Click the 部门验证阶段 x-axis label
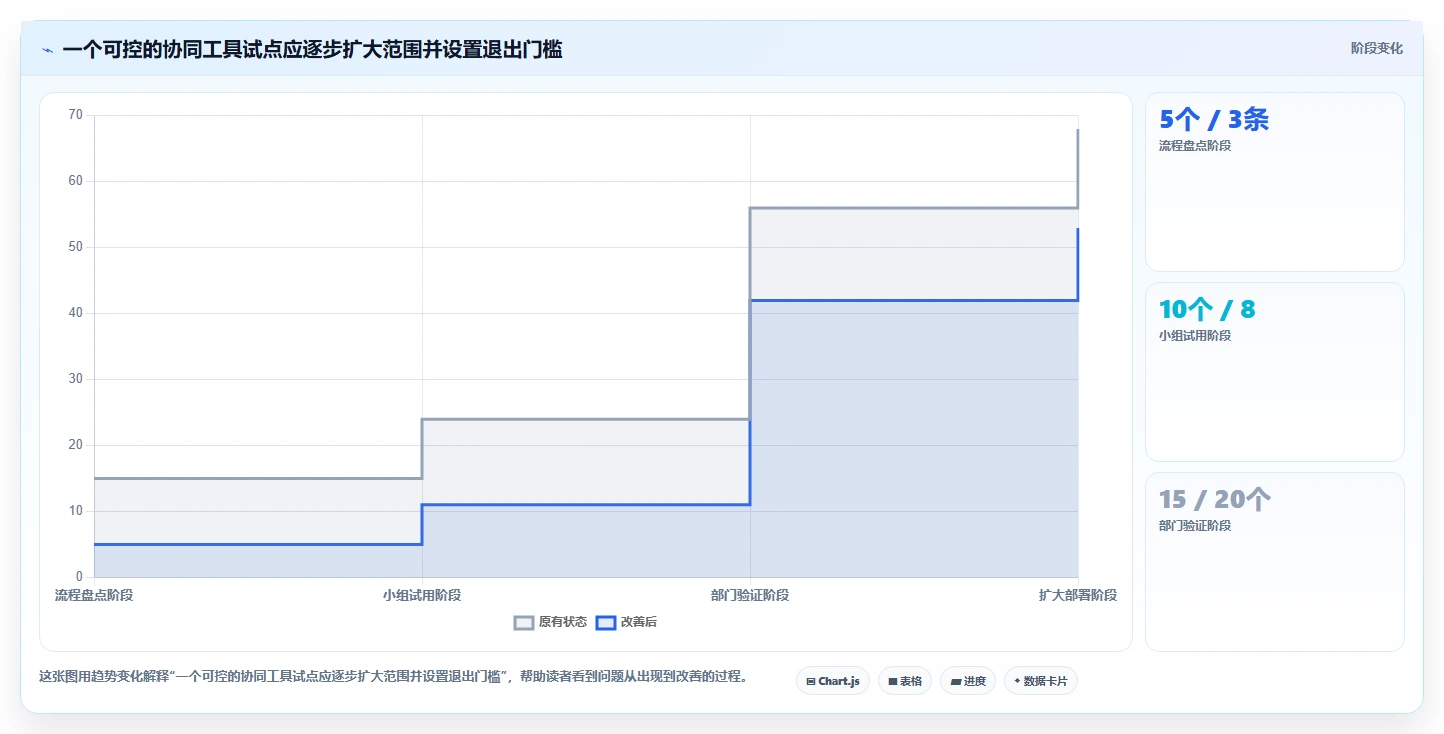Screen dimensions: 1444x734 click(x=750, y=595)
